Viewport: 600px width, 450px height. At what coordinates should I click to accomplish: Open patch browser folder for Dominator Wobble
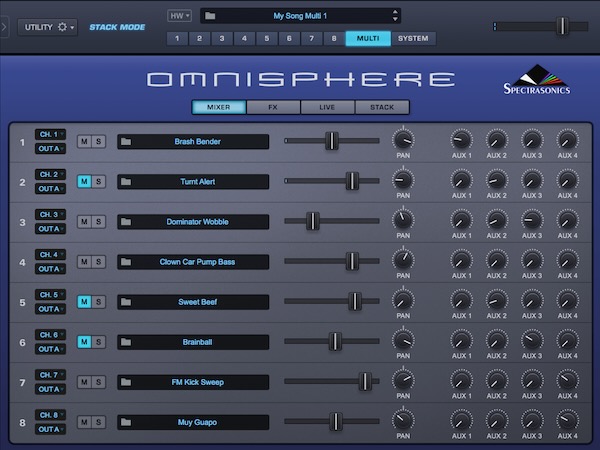tap(126, 222)
